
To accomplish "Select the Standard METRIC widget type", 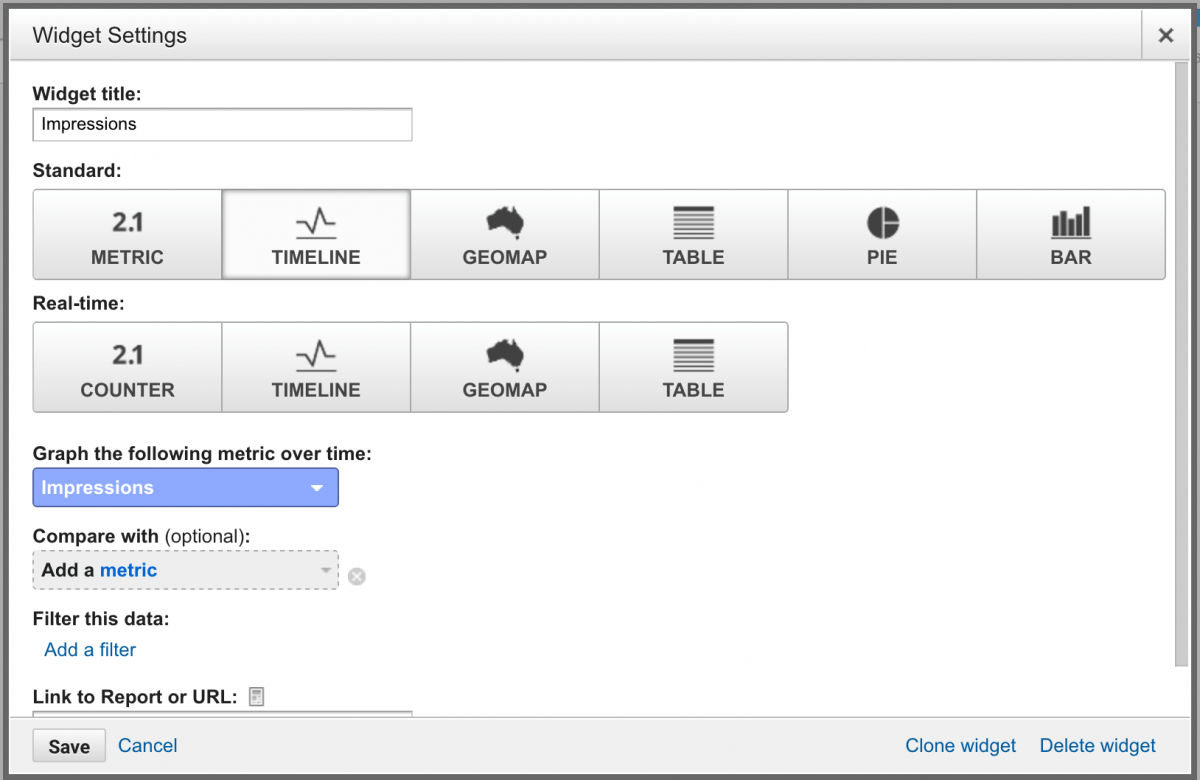I will pyautogui.click(x=127, y=235).
